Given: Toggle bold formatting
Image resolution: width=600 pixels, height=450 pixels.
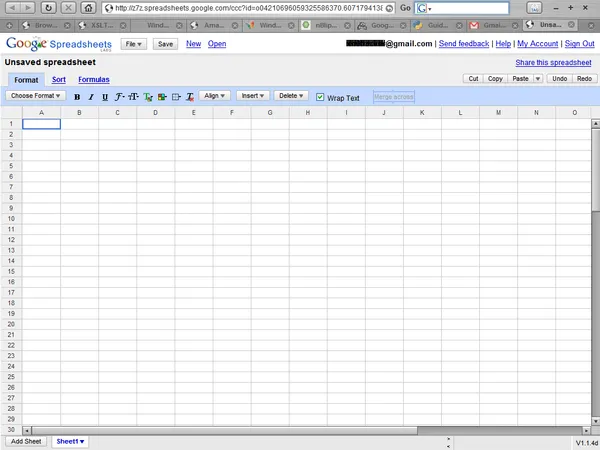Looking at the screenshot, I should [77, 97].
